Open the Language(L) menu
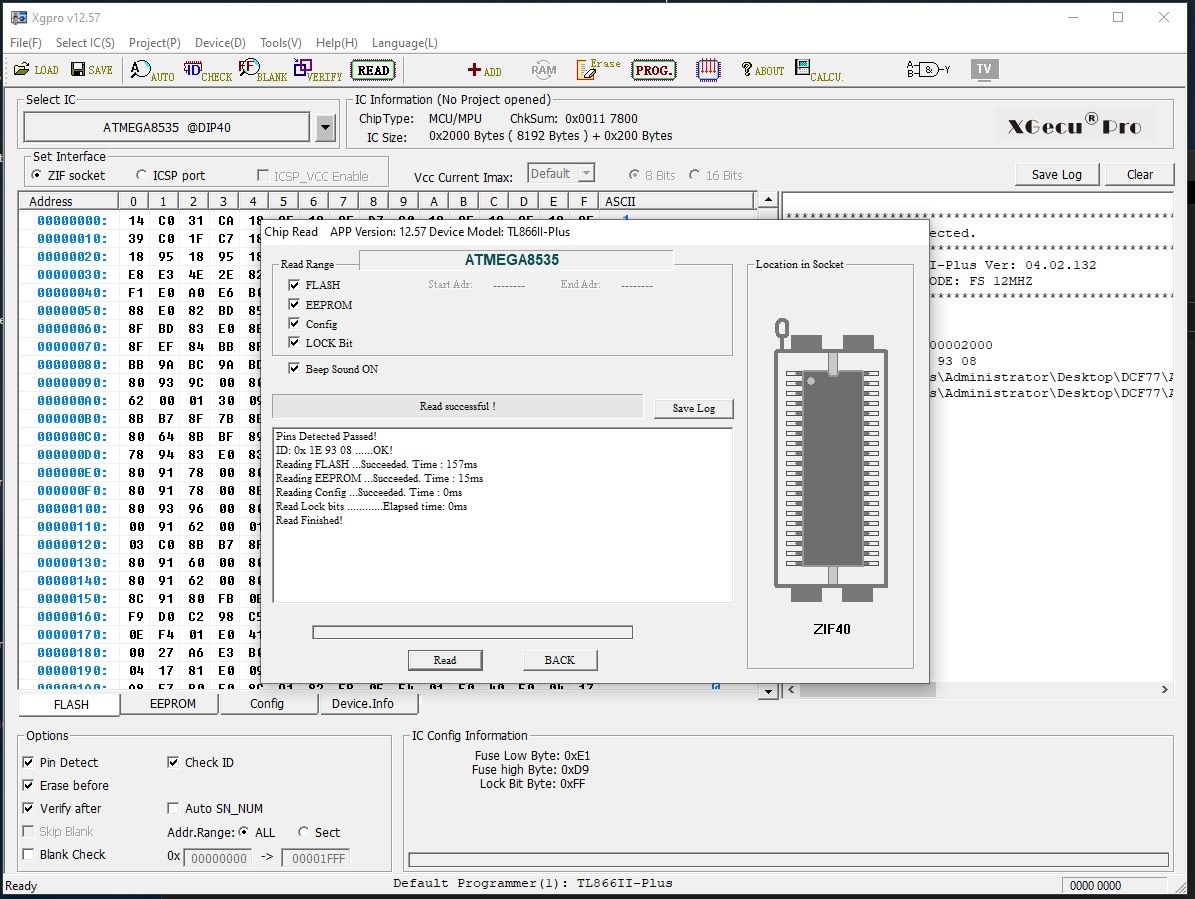1195x899 pixels. click(405, 43)
